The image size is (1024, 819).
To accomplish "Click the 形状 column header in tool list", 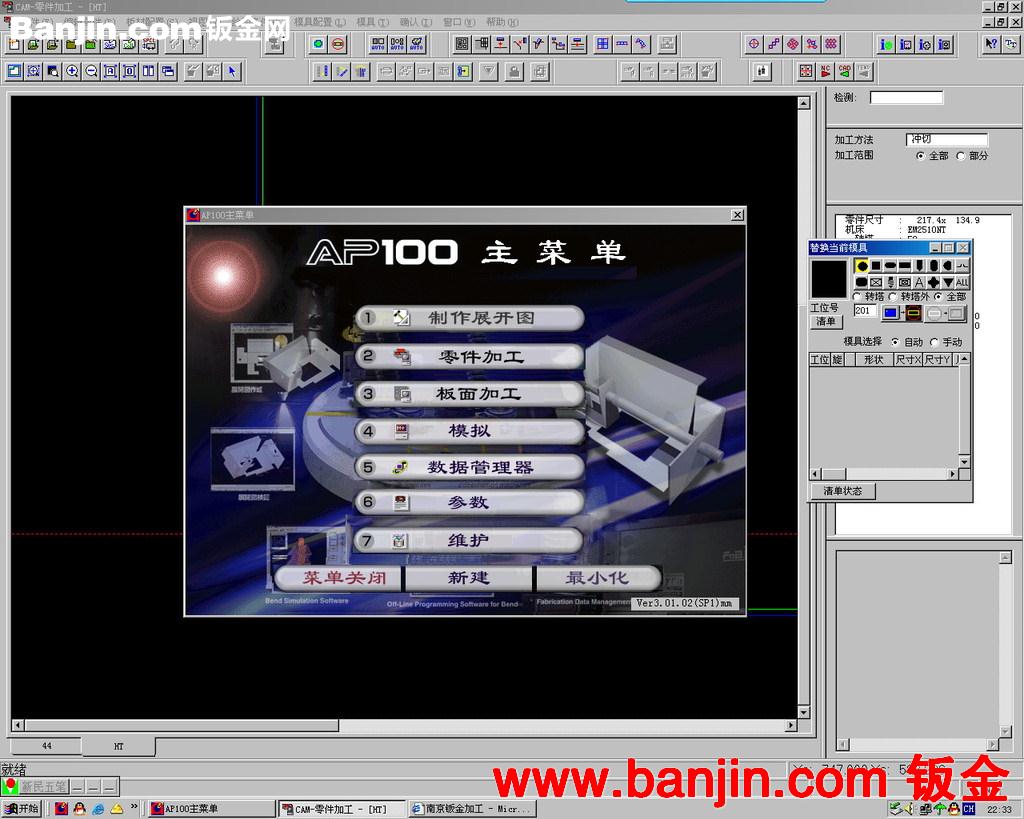I will point(873,359).
